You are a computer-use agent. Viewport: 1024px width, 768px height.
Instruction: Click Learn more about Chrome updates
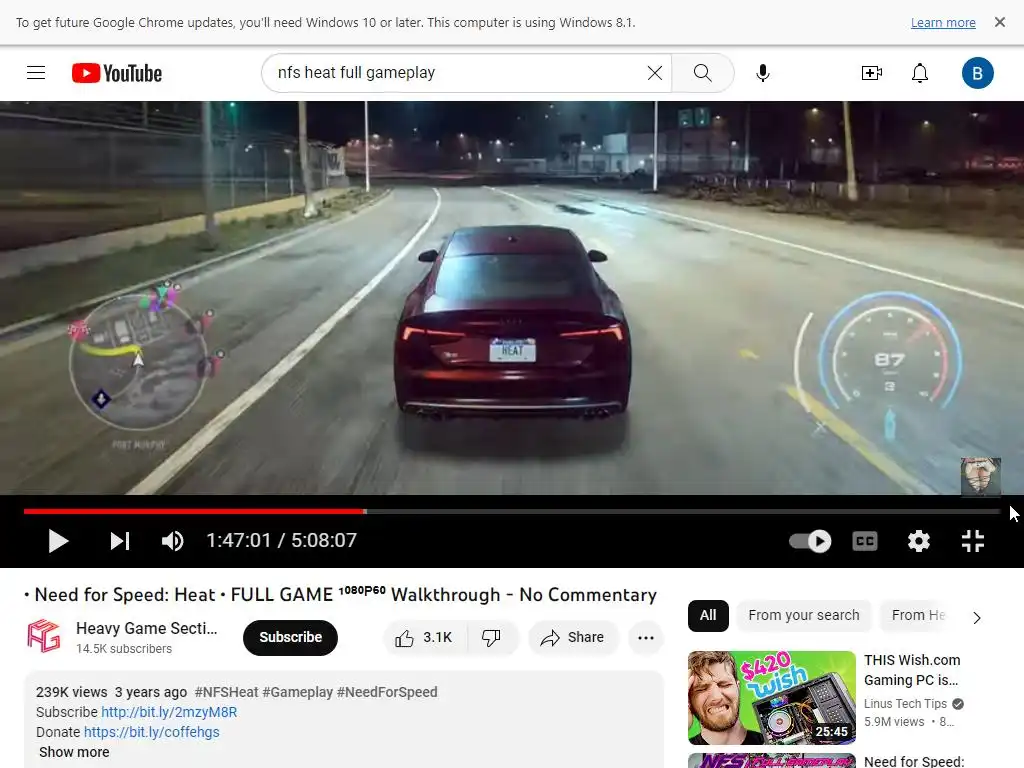943,22
